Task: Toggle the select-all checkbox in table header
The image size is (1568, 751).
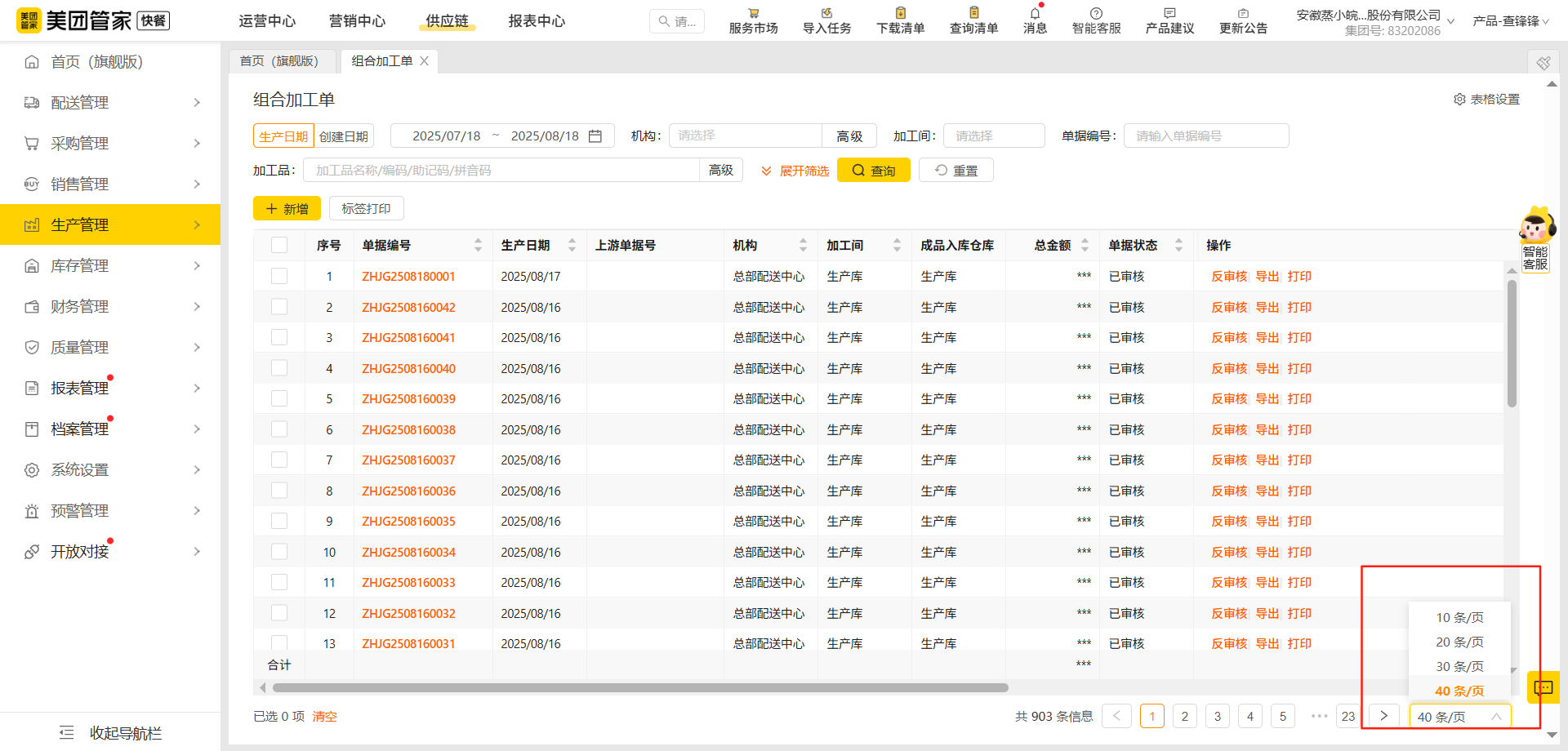Action: point(279,245)
